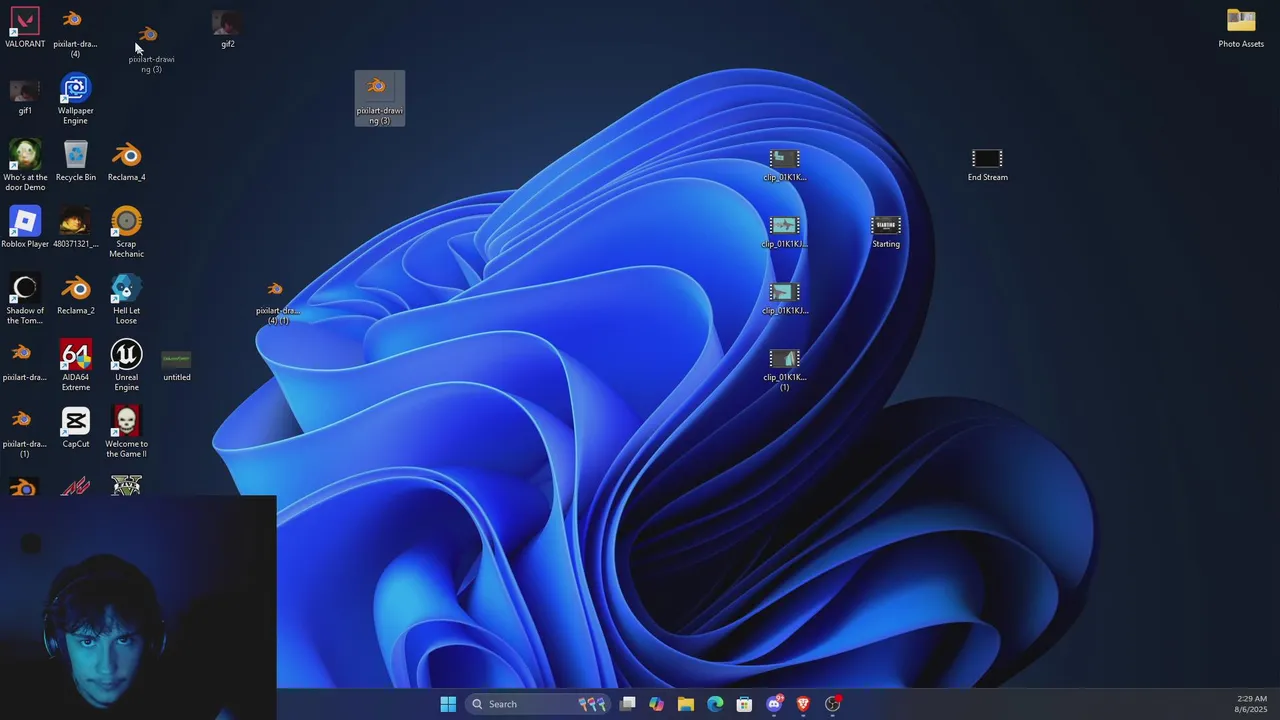Select the pixilart-dra... (4) (1) Blender file
Viewport: 1280px width, 720px height.
277,303
